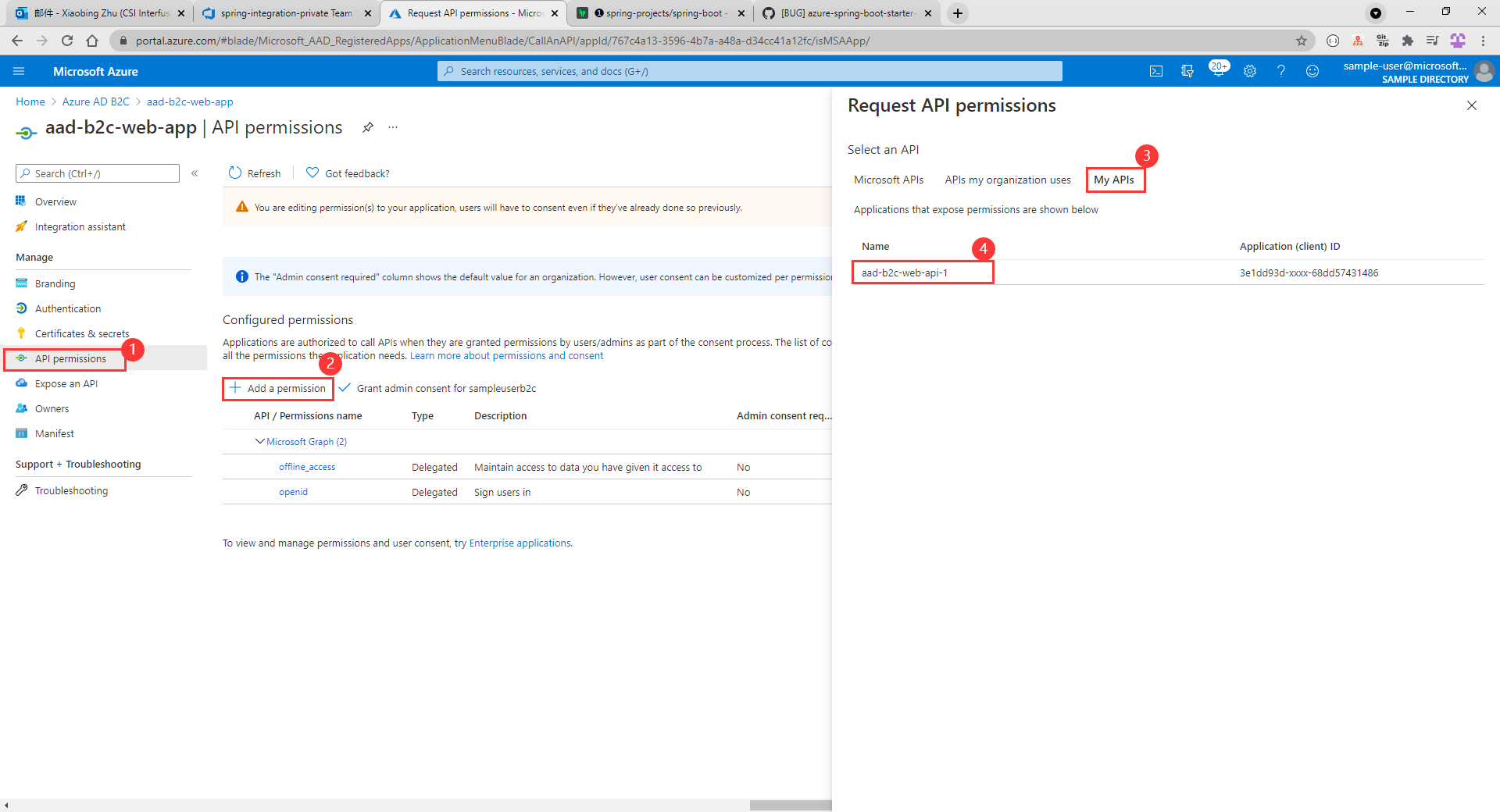Click the Microsoft Azure logo text
The height and width of the screenshot is (812, 1500).
(95, 71)
